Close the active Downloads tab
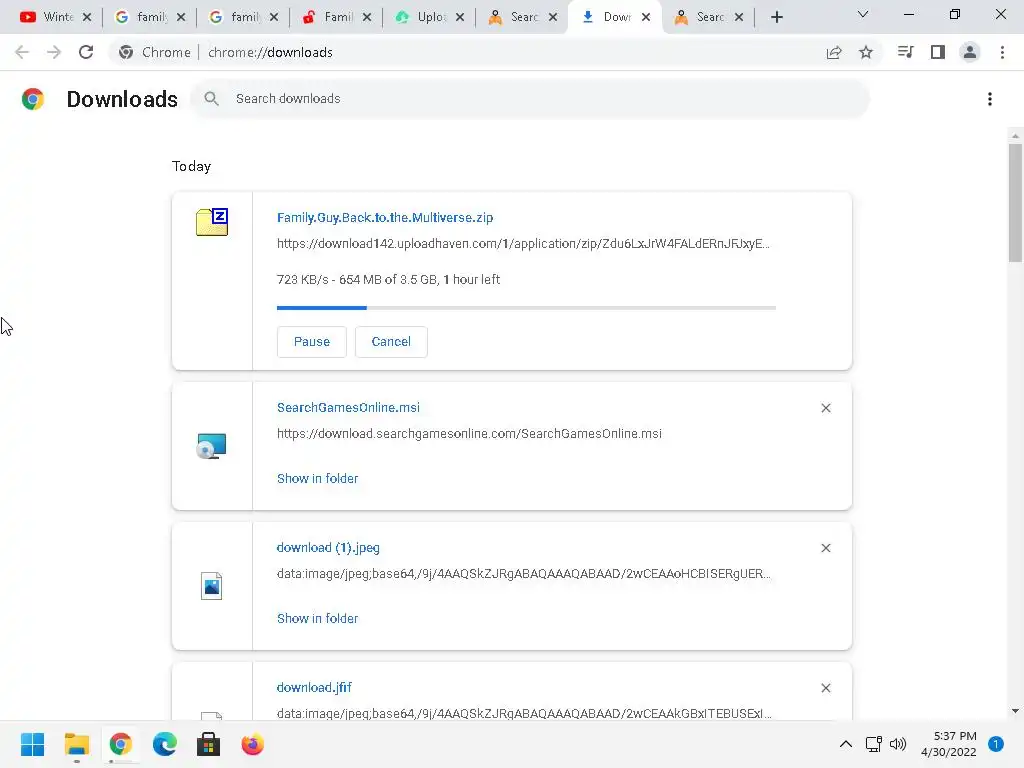The width and height of the screenshot is (1024, 768). pyautogui.click(x=646, y=17)
